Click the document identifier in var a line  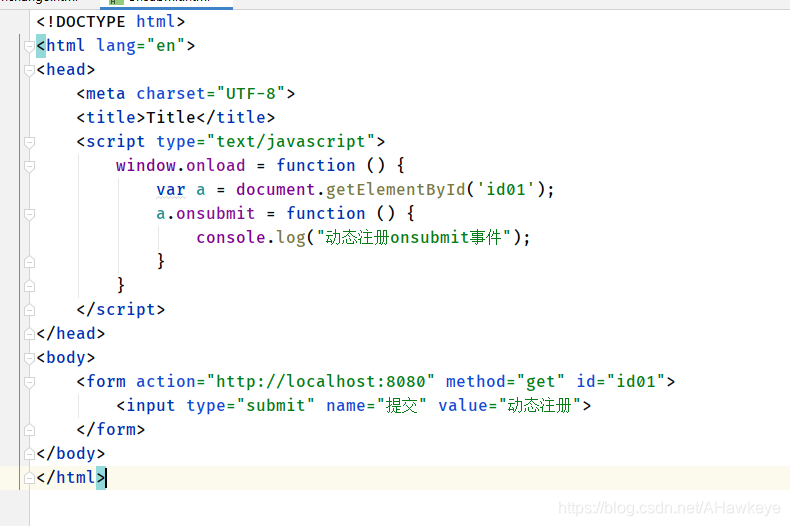click(276, 189)
